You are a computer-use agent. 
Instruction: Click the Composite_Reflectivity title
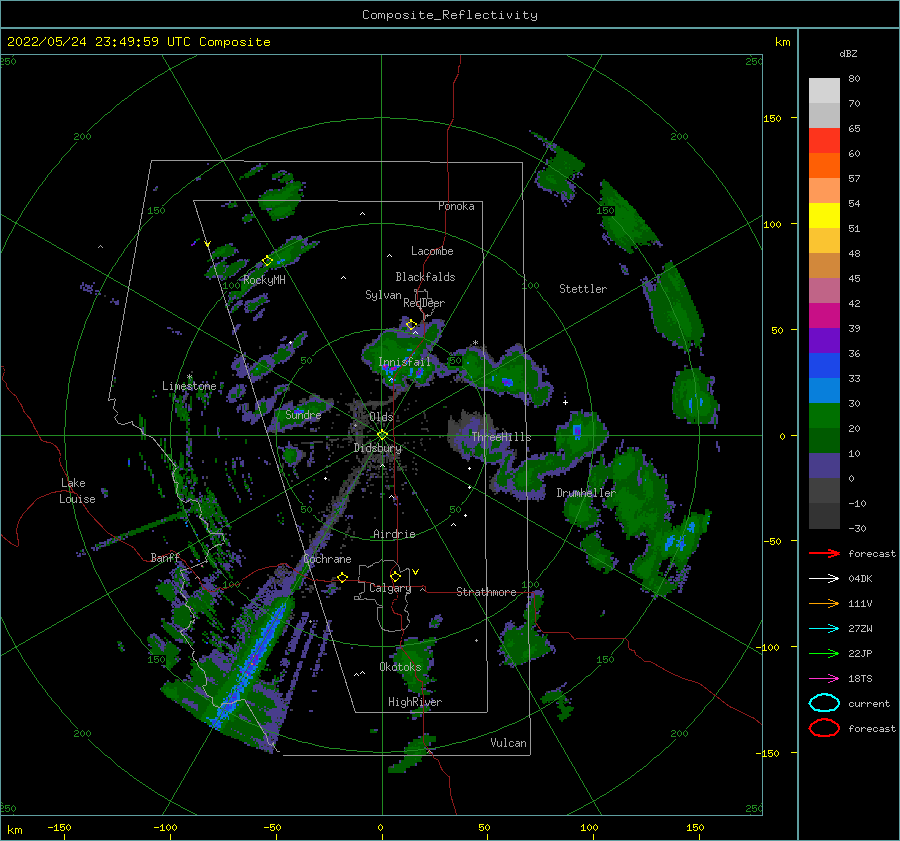tap(450, 15)
